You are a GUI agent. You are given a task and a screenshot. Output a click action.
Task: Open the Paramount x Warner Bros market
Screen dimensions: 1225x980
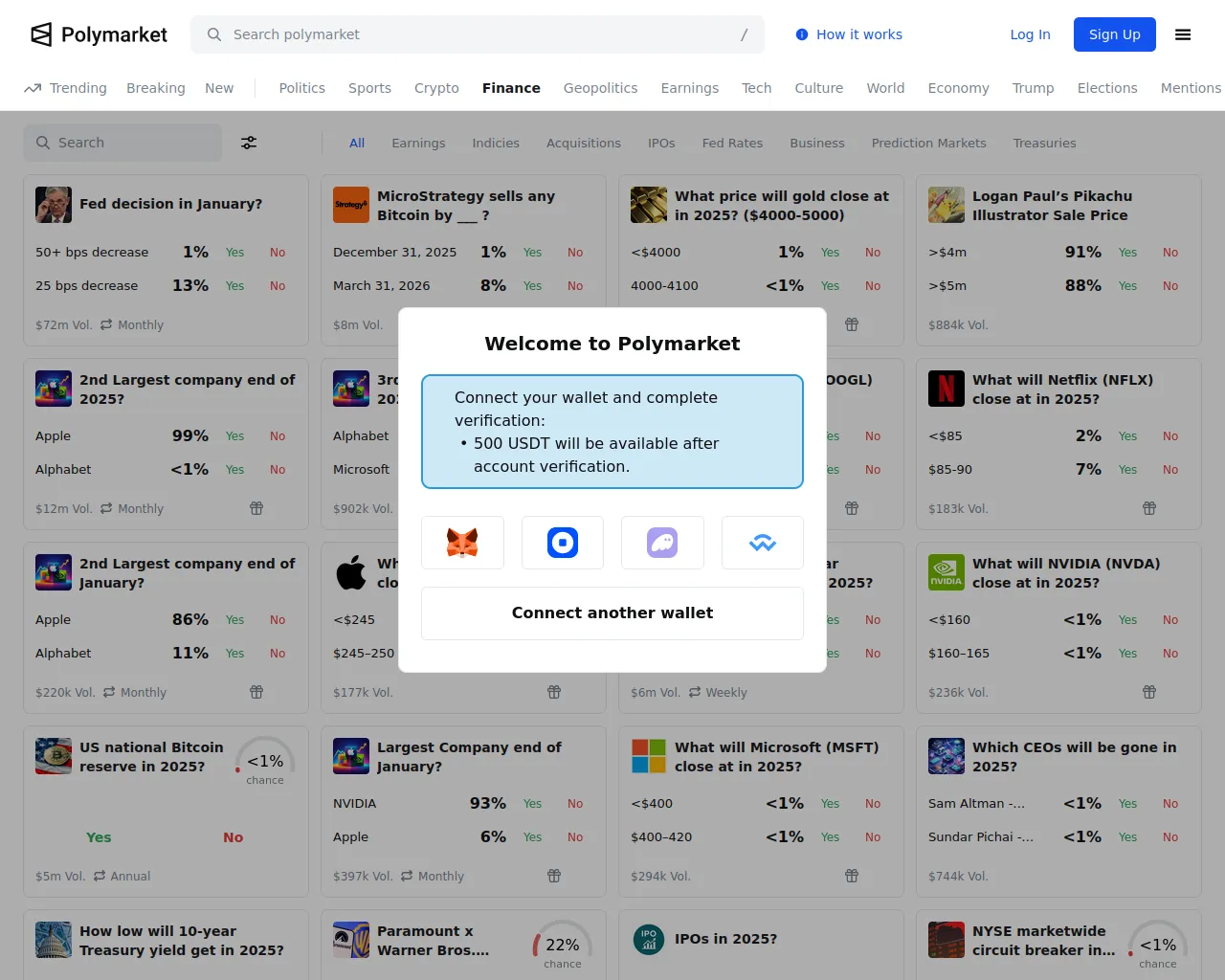433,941
